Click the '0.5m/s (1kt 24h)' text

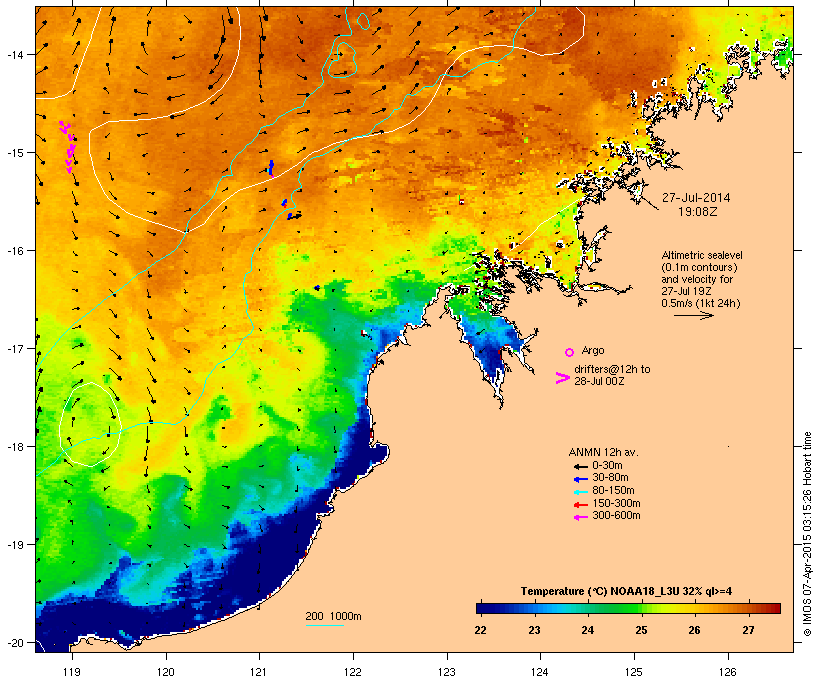click(701, 303)
